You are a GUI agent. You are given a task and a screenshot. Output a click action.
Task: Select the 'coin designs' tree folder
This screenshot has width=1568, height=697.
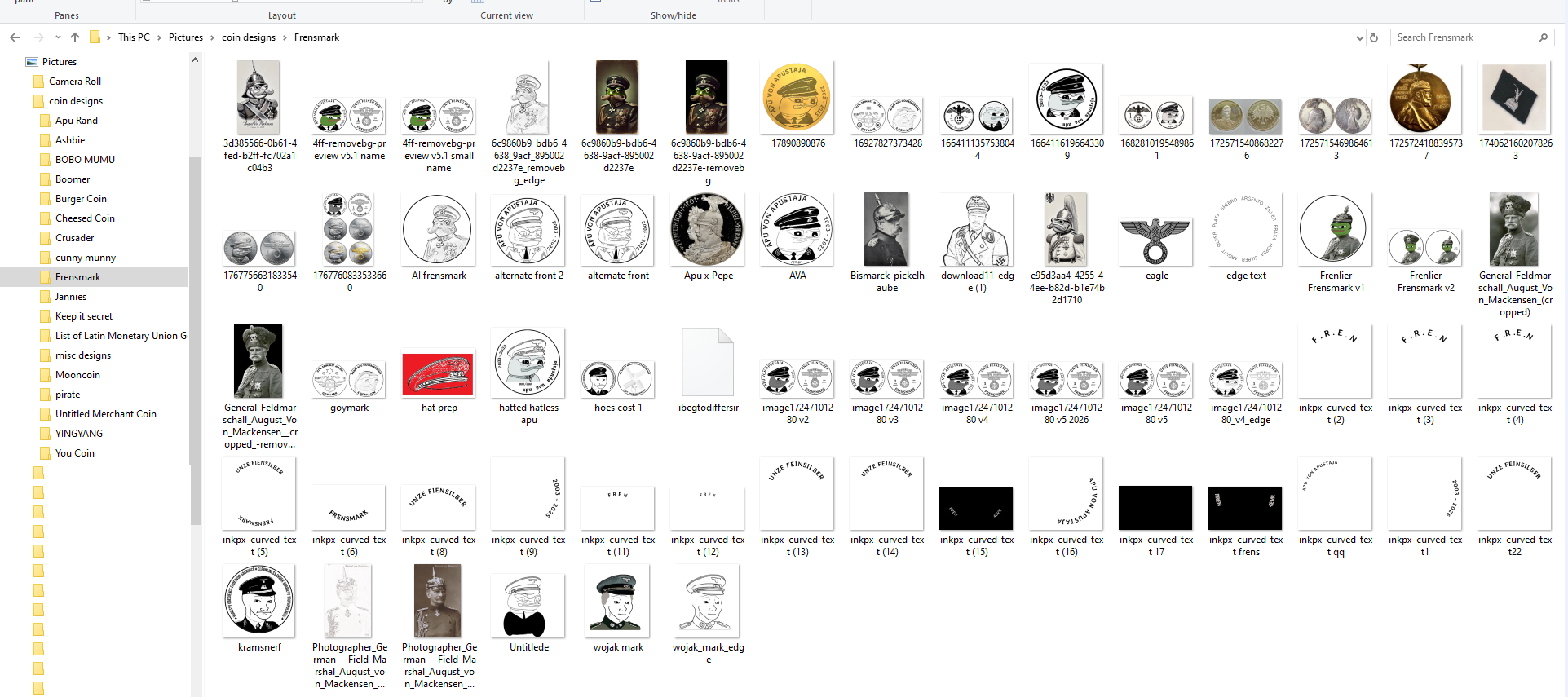click(x=76, y=101)
